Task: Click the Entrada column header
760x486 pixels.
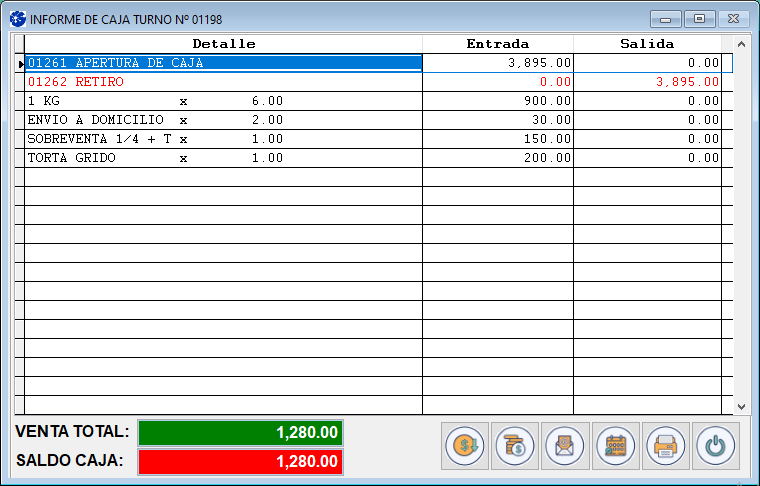Action: (497, 44)
